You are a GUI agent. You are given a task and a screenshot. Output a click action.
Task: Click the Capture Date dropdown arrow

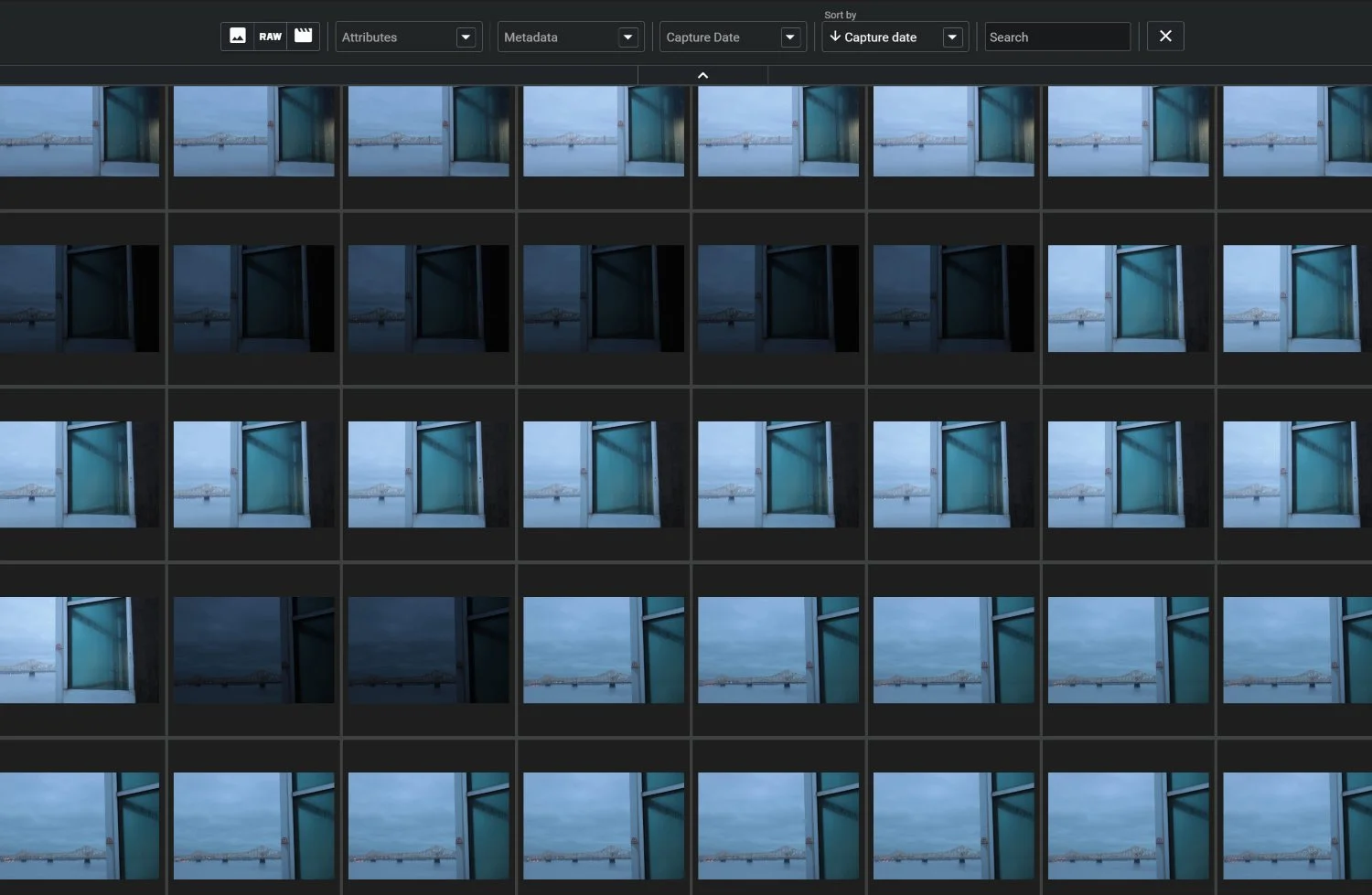point(789,37)
